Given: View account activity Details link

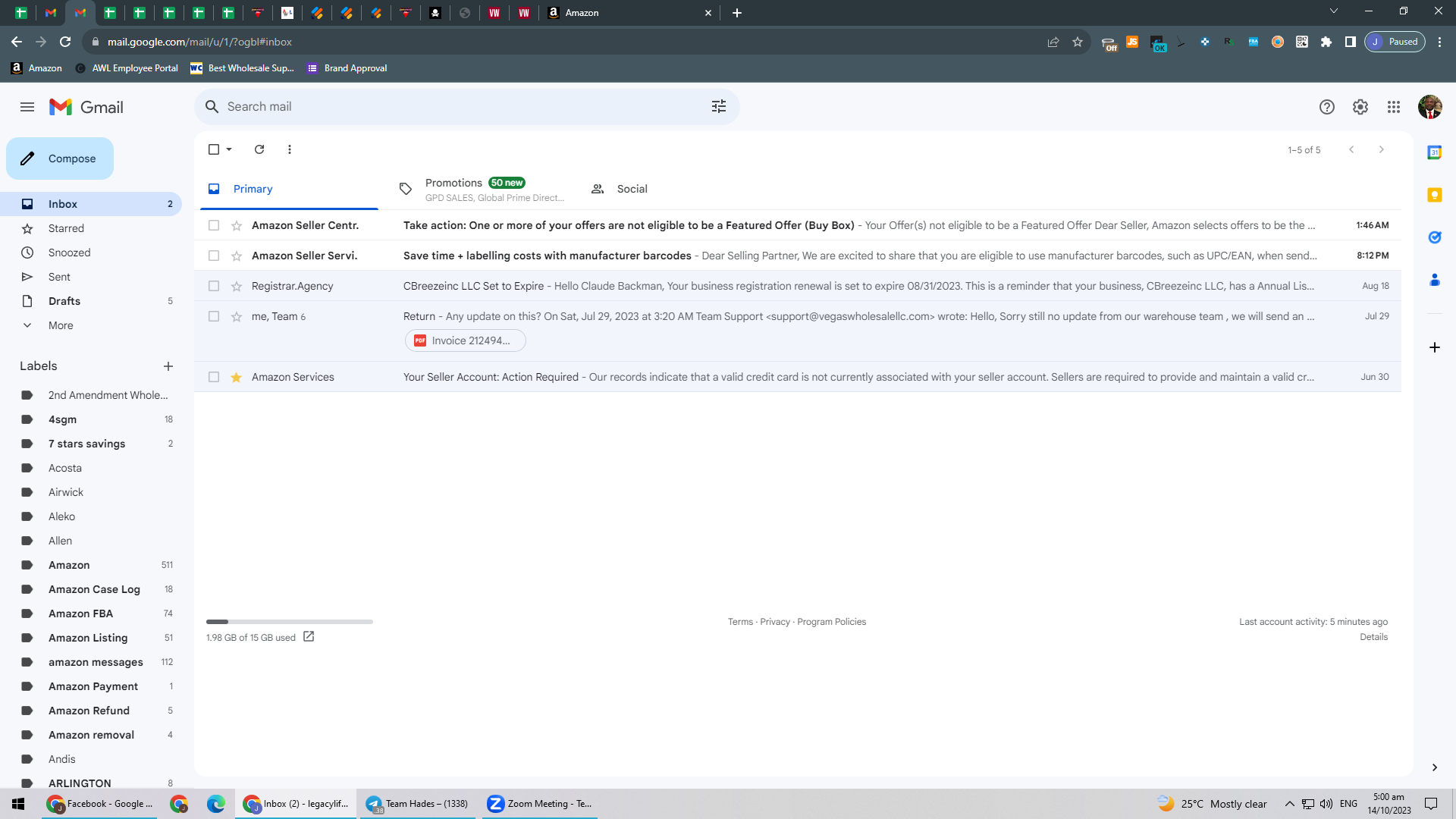Looking at the screenshot, I should (x=1373, y=637).
